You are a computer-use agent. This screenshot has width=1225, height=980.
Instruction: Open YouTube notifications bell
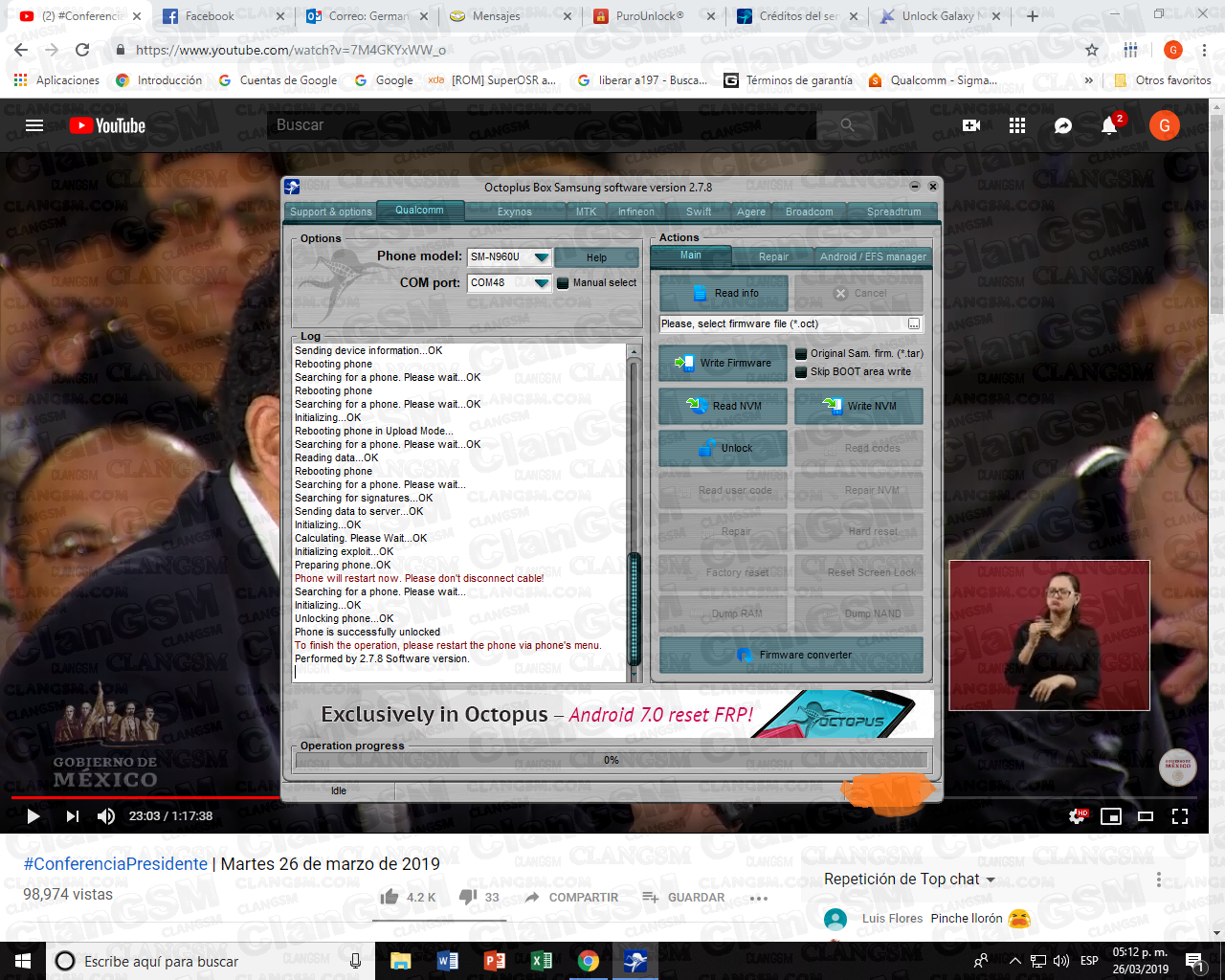click(1109, 125)
